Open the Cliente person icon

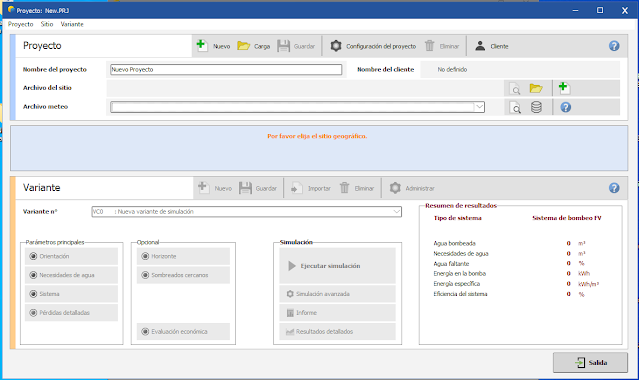click(x=480, y=46)
